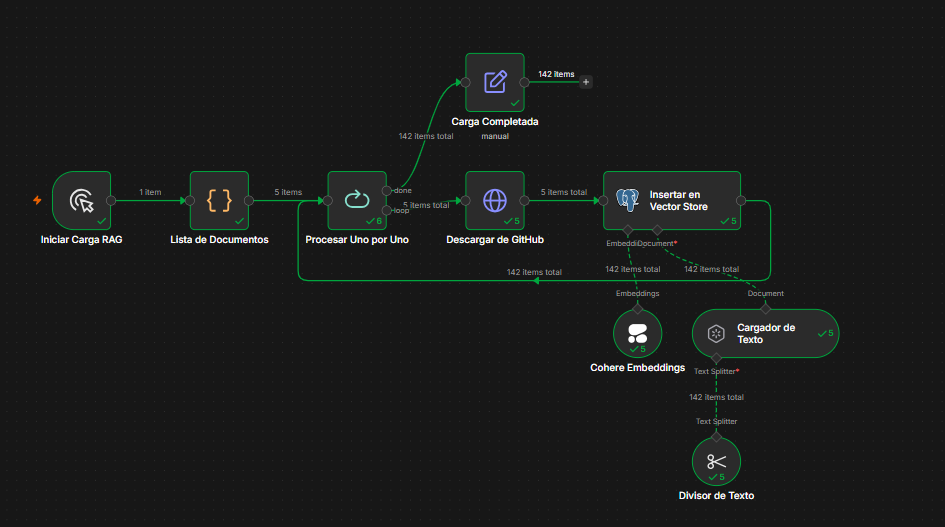Select the Procesar Uno por Uno loop node
The width and height of the screenshot is (945, 527).
click(x=357, y=200)
